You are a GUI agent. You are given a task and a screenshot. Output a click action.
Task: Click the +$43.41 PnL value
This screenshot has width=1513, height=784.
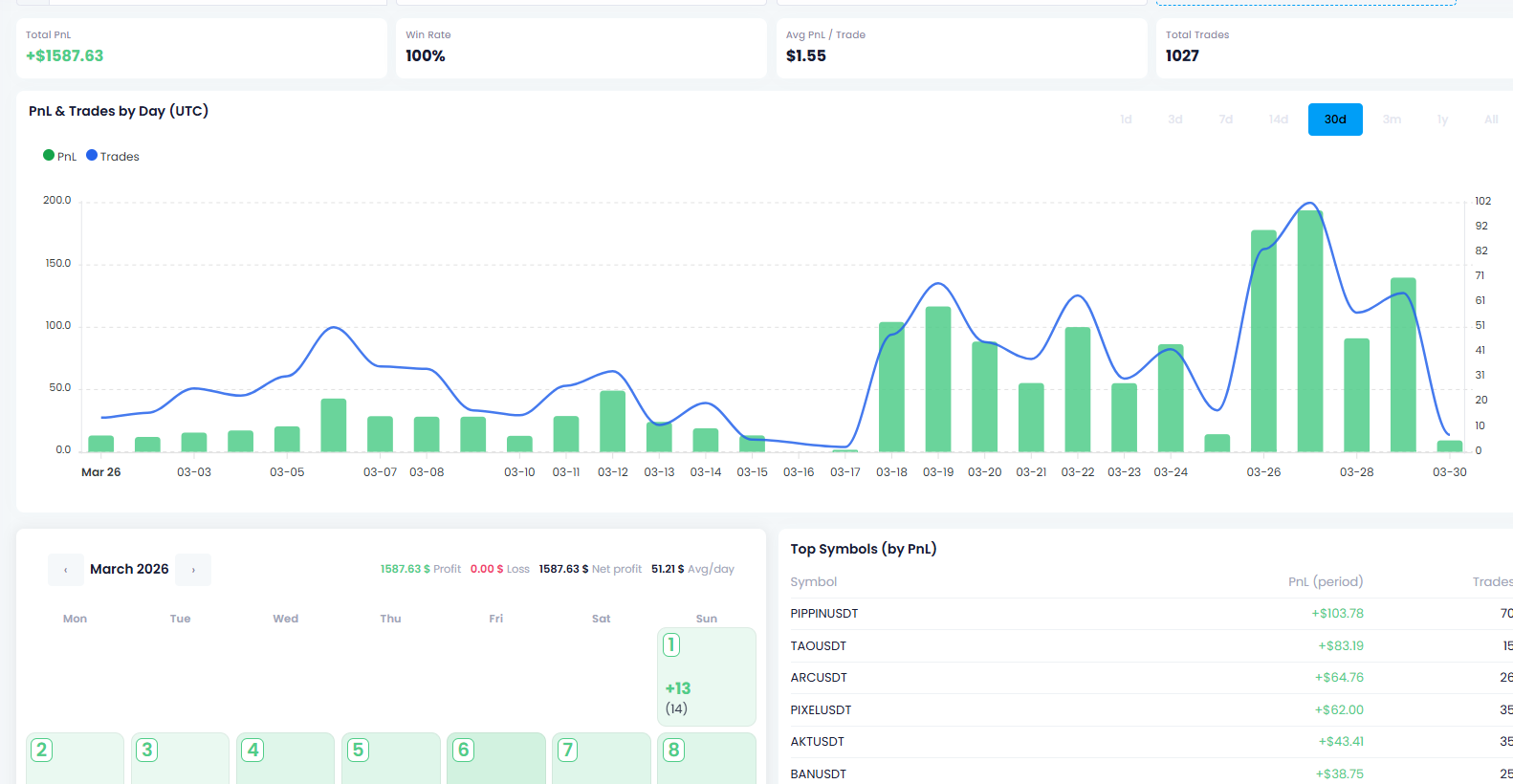click(1341, 742)
